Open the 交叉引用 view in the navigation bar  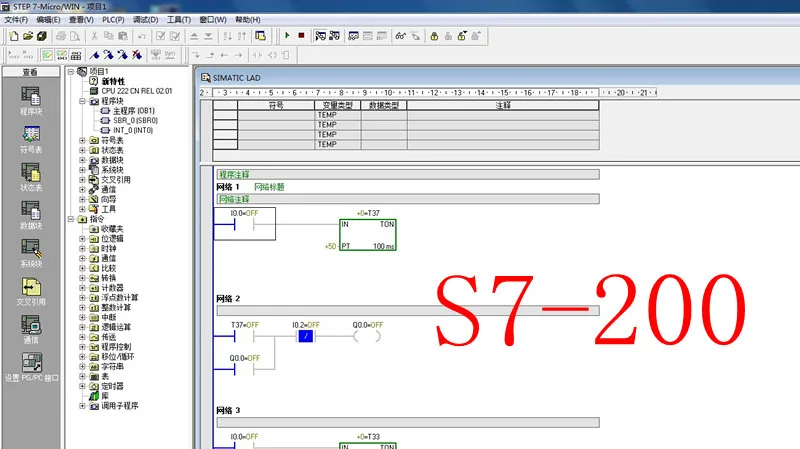(31, 291)
